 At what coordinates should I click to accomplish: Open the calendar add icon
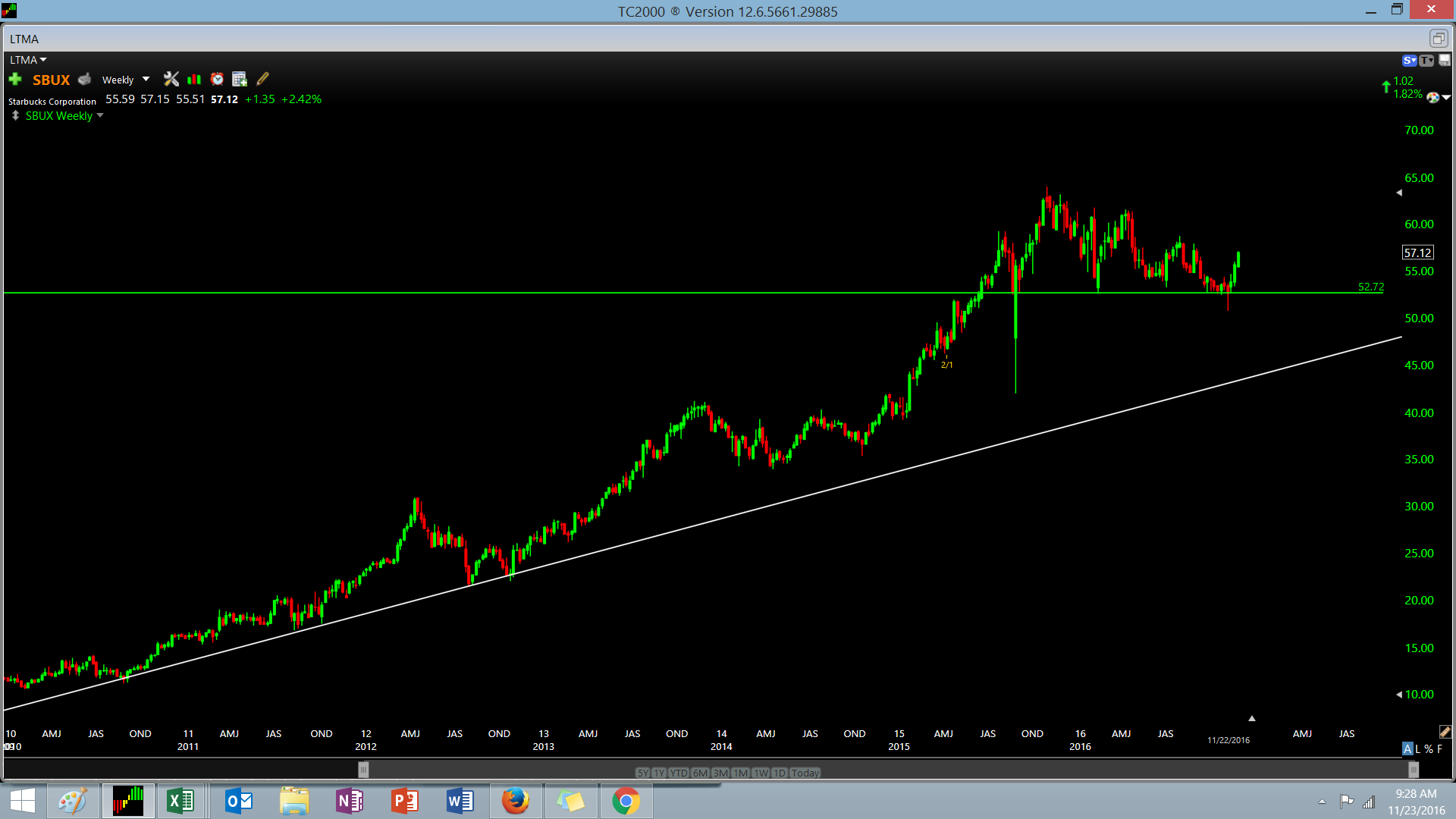tap(240, 79)
